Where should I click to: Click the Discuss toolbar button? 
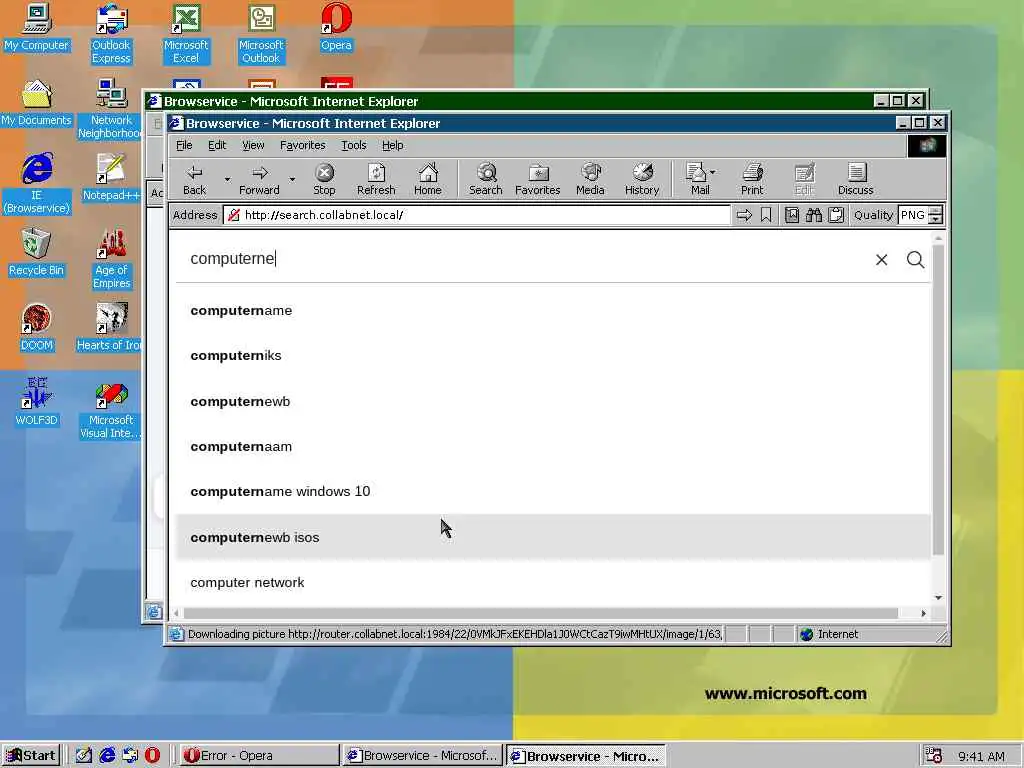(x=856, y=179)
